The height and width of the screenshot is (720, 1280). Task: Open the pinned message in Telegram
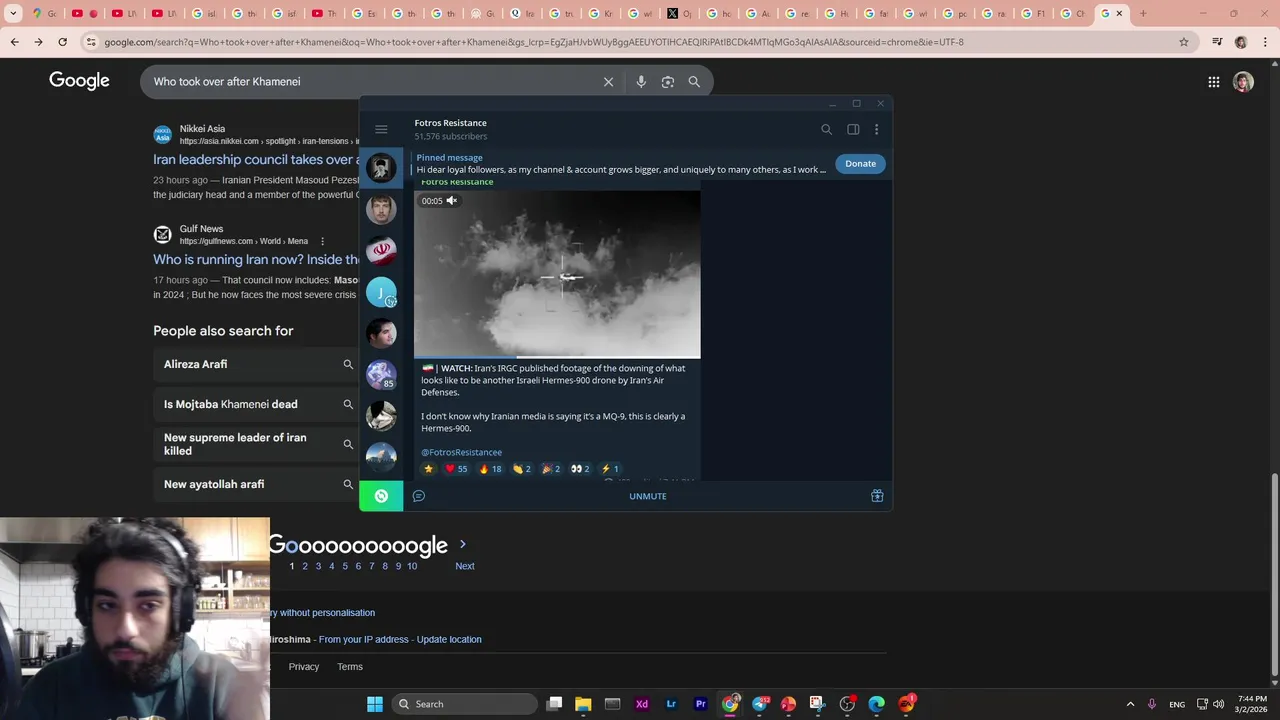[x=620, y=163]
